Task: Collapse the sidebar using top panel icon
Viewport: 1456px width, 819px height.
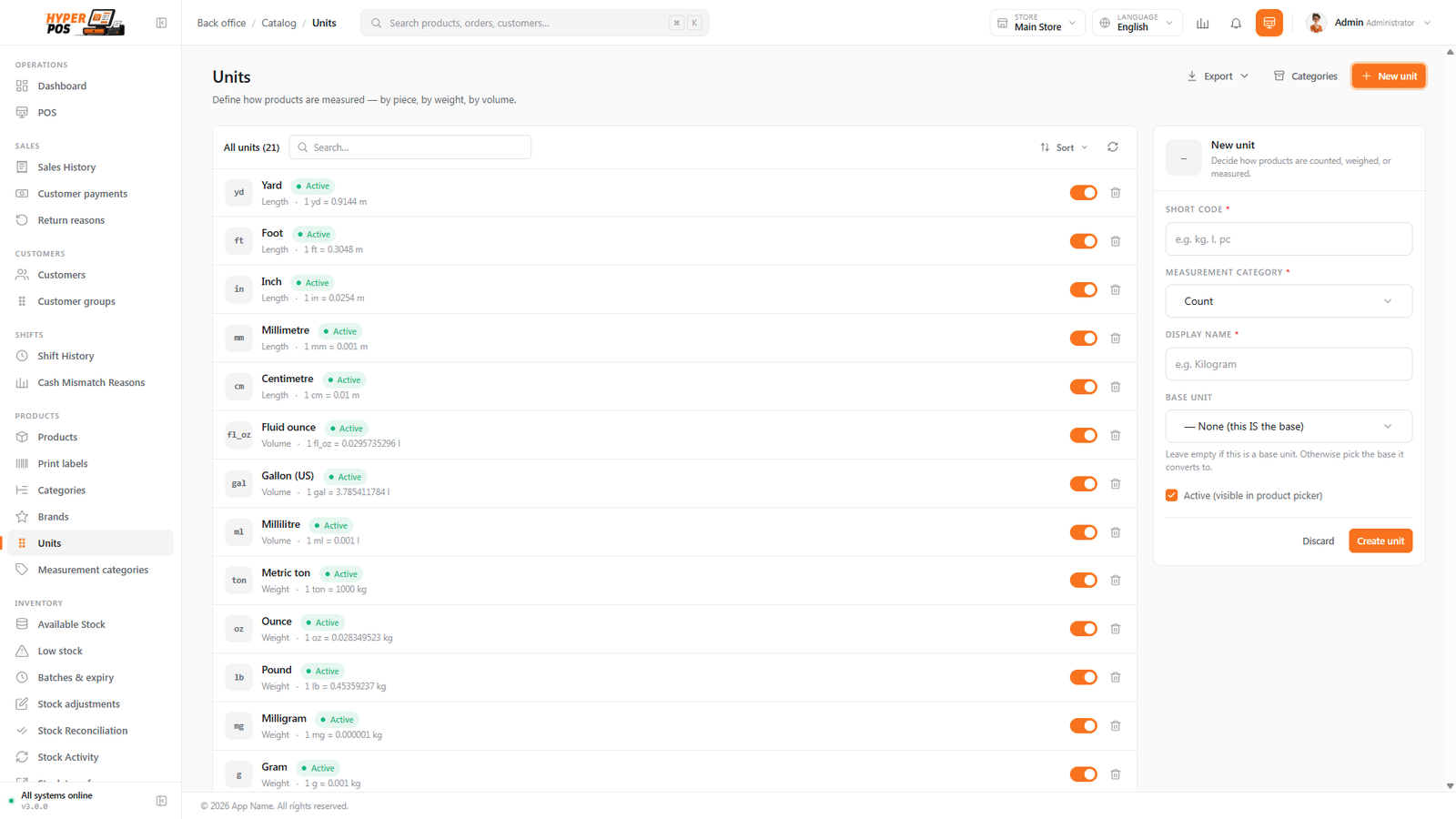Action: (x=161, y=23)
